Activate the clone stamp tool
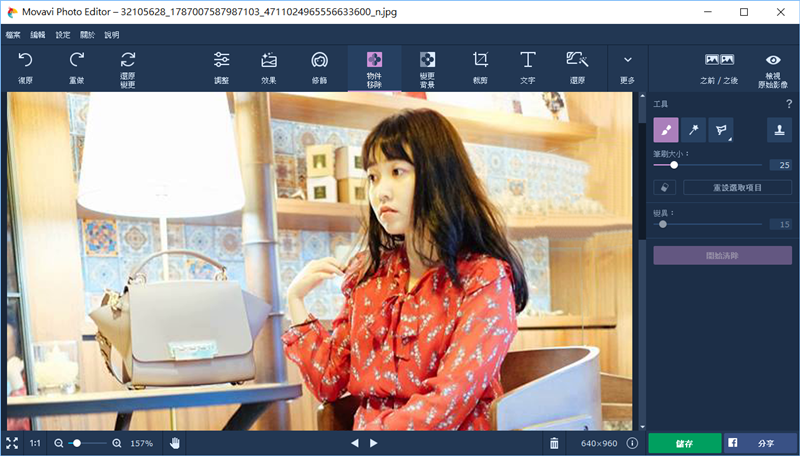Image resolution: width=800 pixels, height=456 pixels. point(780,129)
